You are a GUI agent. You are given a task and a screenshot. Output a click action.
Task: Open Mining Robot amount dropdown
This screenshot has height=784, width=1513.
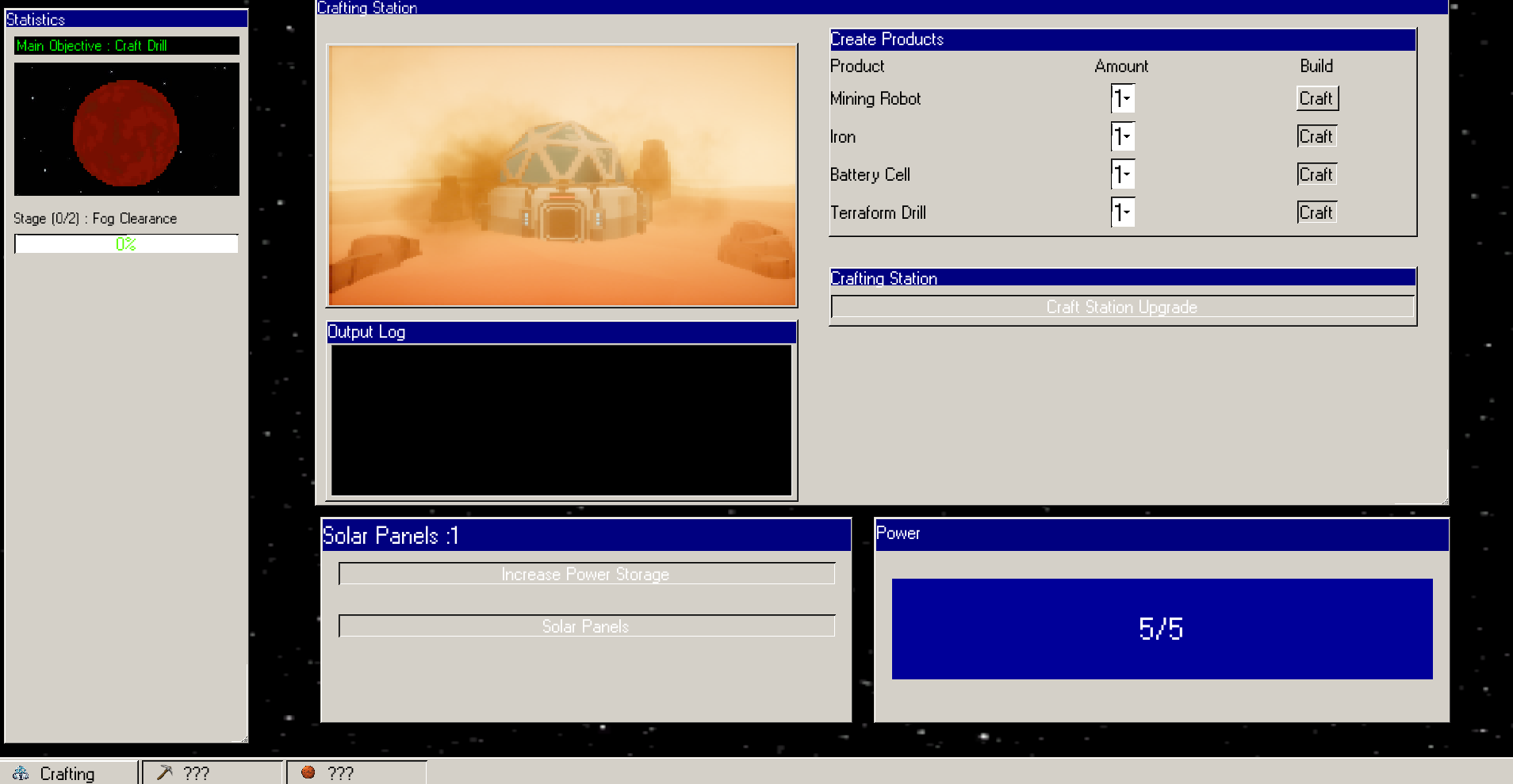(1123, 98)
